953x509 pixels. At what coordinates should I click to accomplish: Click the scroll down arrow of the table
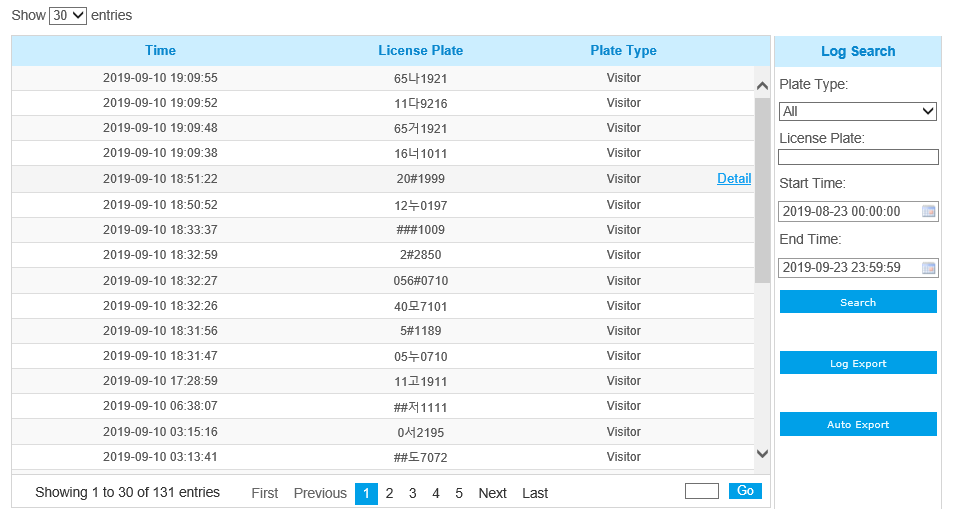(762, 454)
